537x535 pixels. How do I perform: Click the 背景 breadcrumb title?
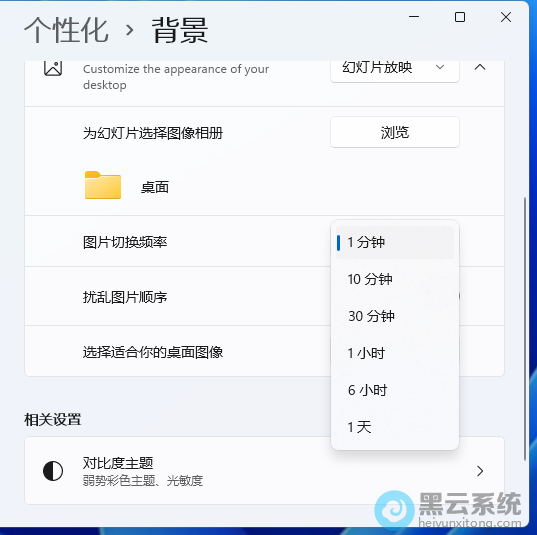(180, 30)
